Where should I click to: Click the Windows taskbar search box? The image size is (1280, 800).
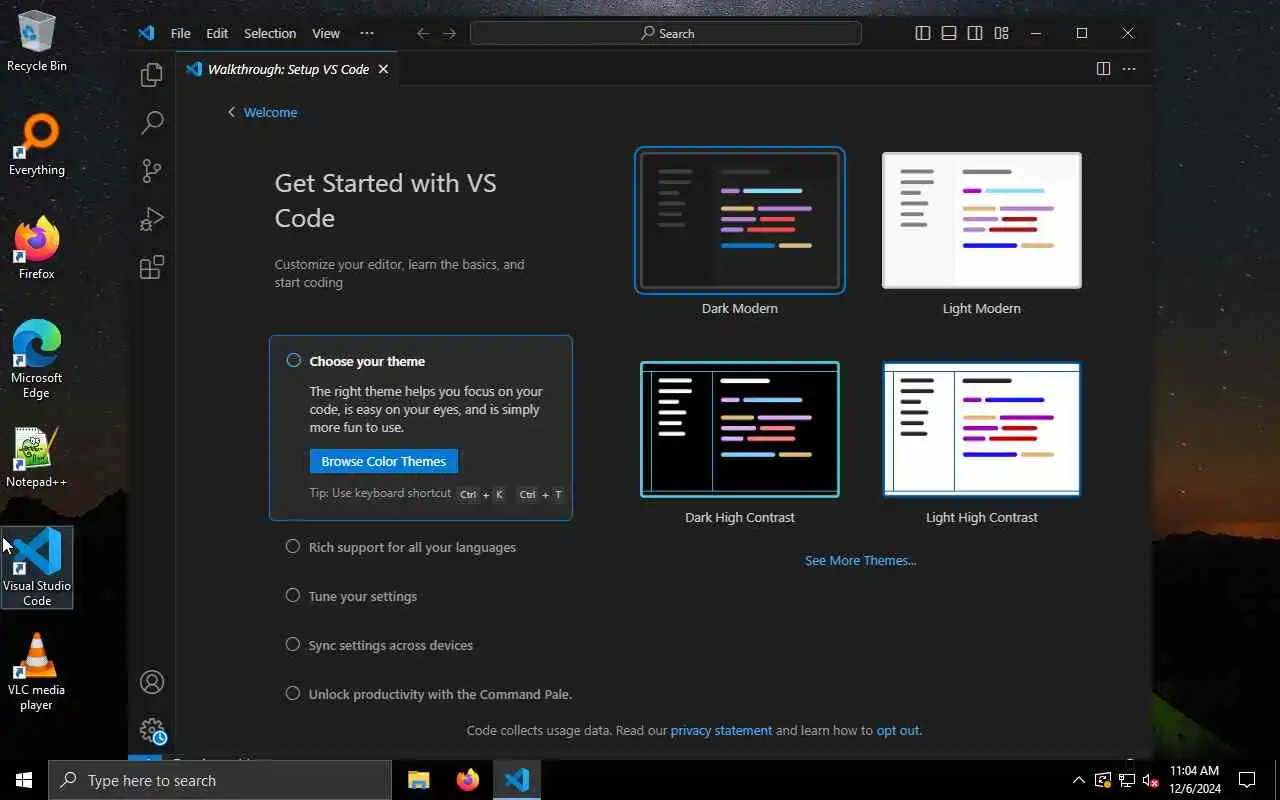click(220, 780)
